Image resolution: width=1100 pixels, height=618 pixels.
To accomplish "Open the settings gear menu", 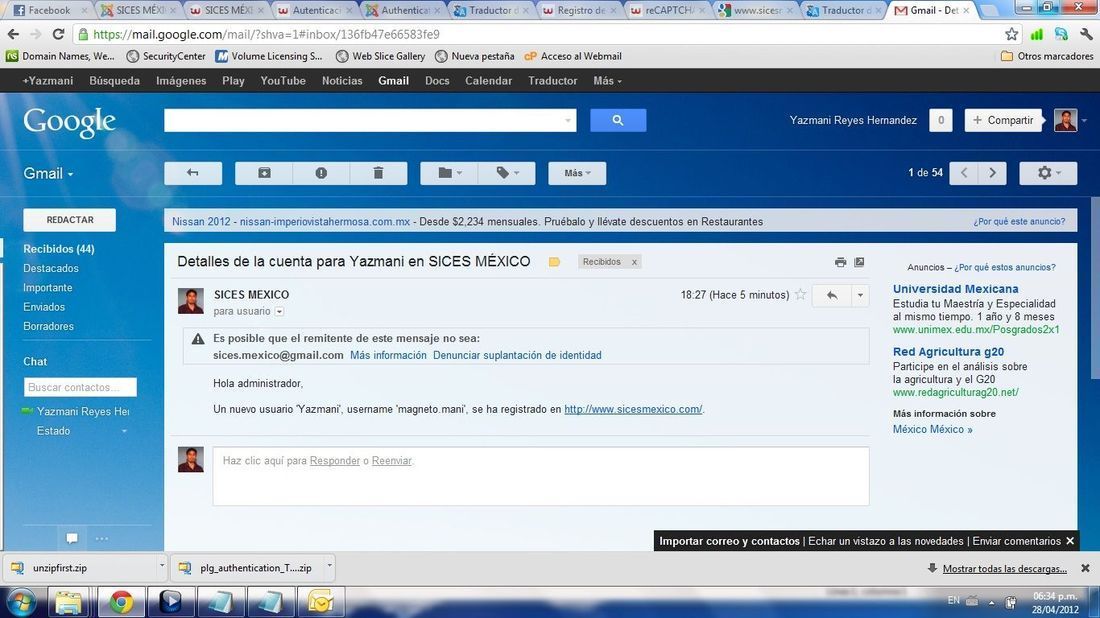I will (x=1048, y=173).
